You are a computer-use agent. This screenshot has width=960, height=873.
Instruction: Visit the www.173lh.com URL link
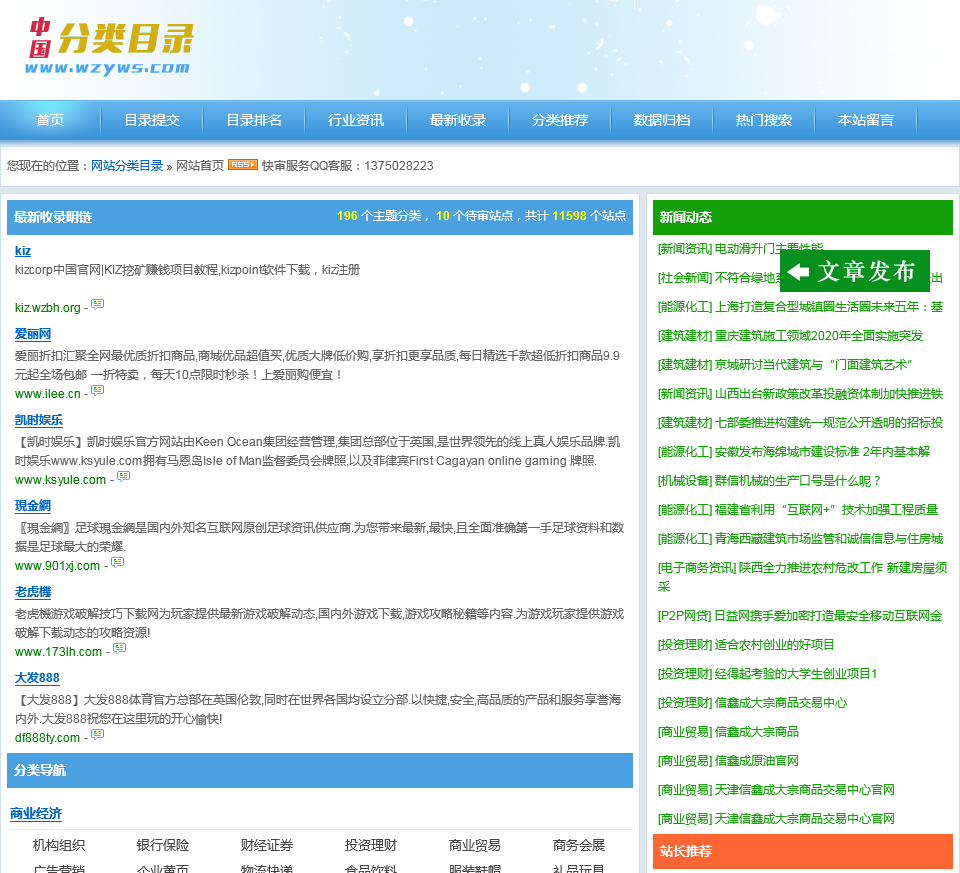[58, 651]
